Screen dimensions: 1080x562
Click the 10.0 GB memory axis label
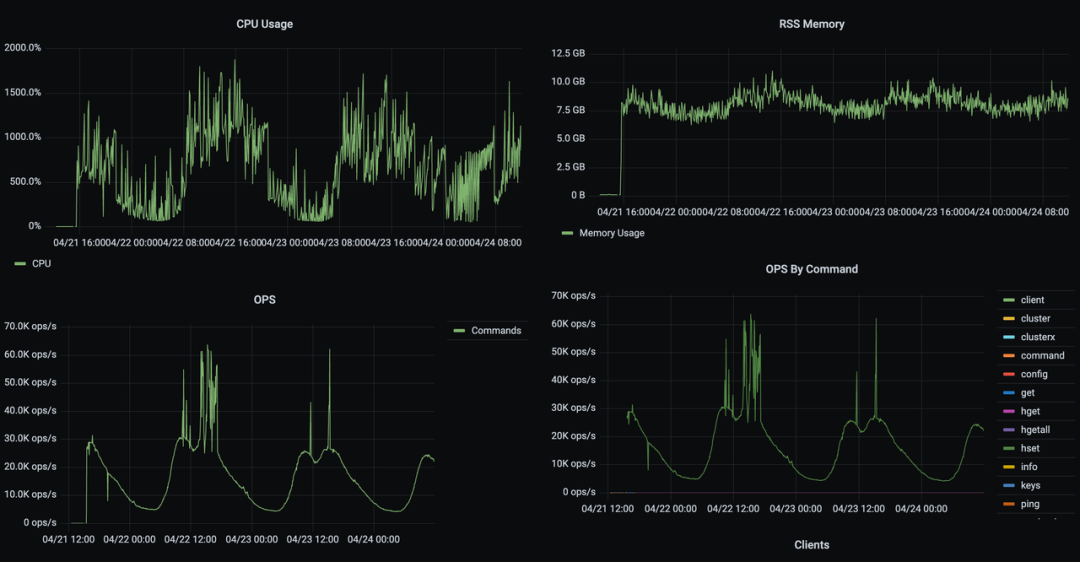pos(568,82)
